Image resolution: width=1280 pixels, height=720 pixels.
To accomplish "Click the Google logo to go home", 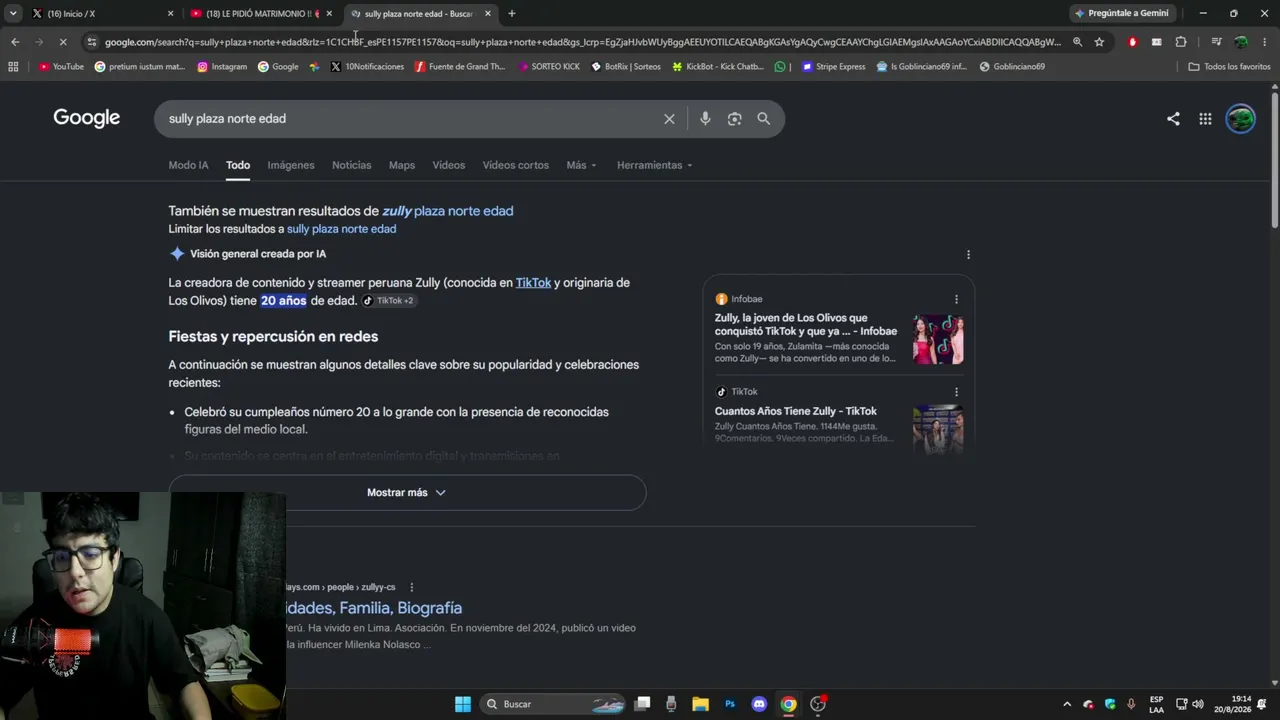I will click(x=87, y=118).
